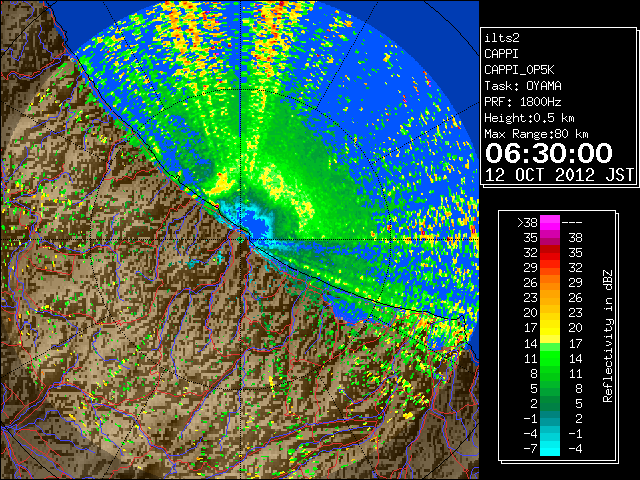Image resolution: width=640 pixels, height=480 pixels.
Task: Click the Reflectivity in dBZ legend title
Action: coord(608,336)
